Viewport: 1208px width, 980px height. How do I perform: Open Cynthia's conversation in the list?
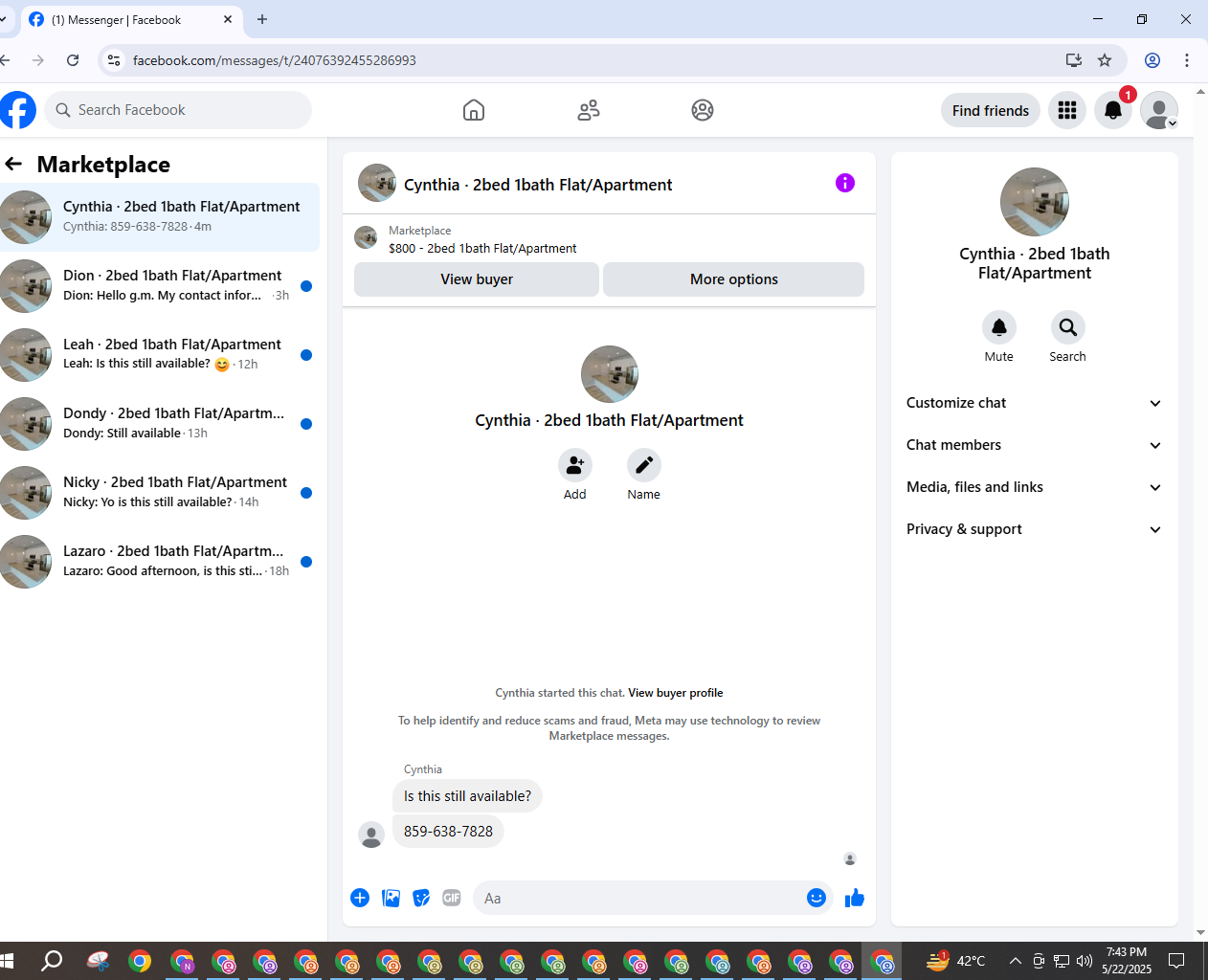(160, 217)
